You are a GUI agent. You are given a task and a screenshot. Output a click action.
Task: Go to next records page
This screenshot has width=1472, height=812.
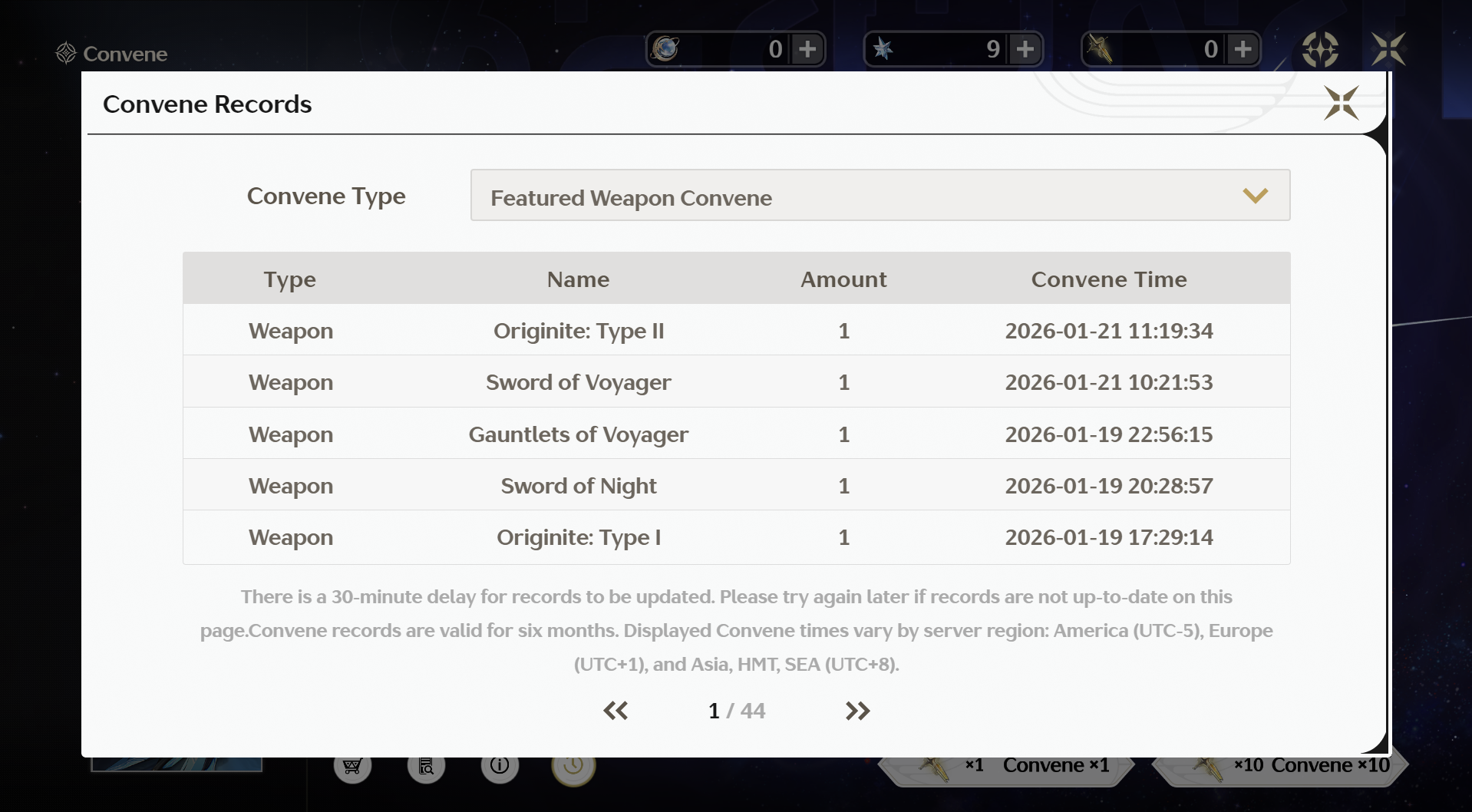click(x=857, y=711)
